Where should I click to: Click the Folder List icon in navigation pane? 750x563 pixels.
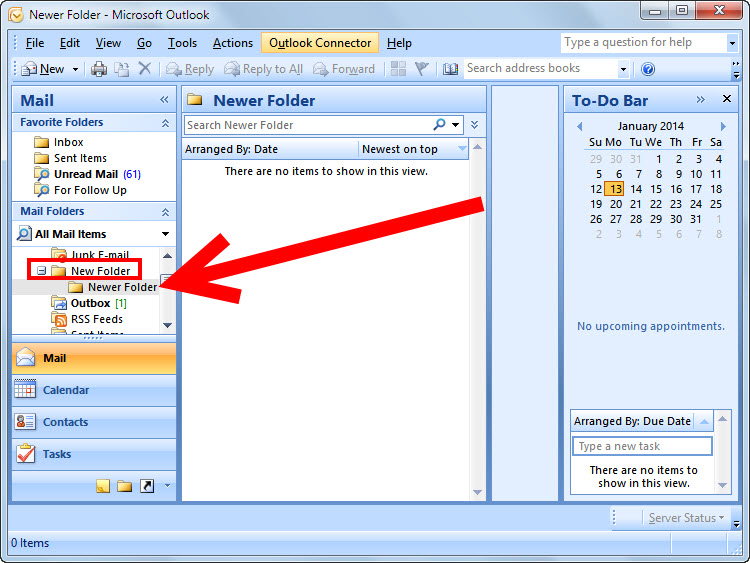pos(124,486)
